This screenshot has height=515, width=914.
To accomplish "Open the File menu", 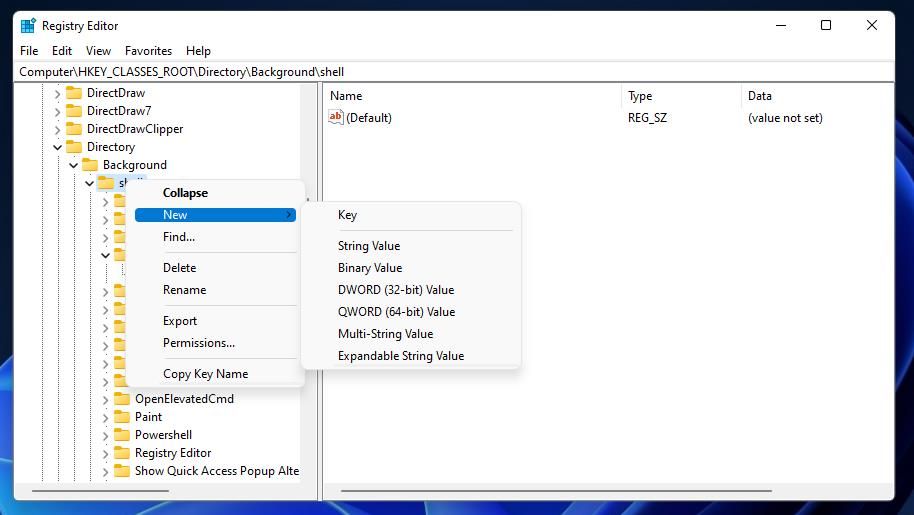I will tap(29, 51).
